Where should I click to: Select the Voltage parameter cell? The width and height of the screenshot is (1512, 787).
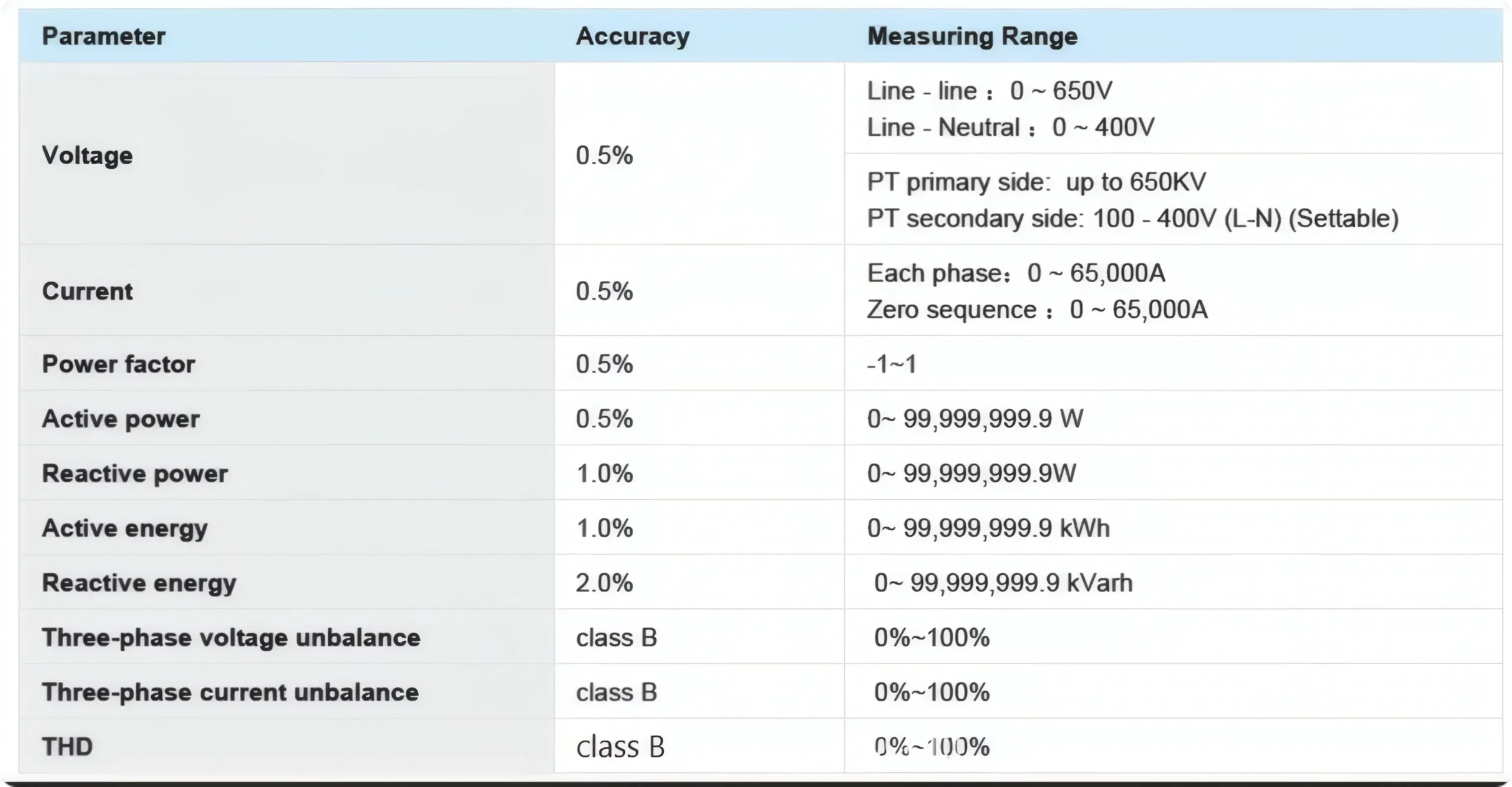[87, 156]
